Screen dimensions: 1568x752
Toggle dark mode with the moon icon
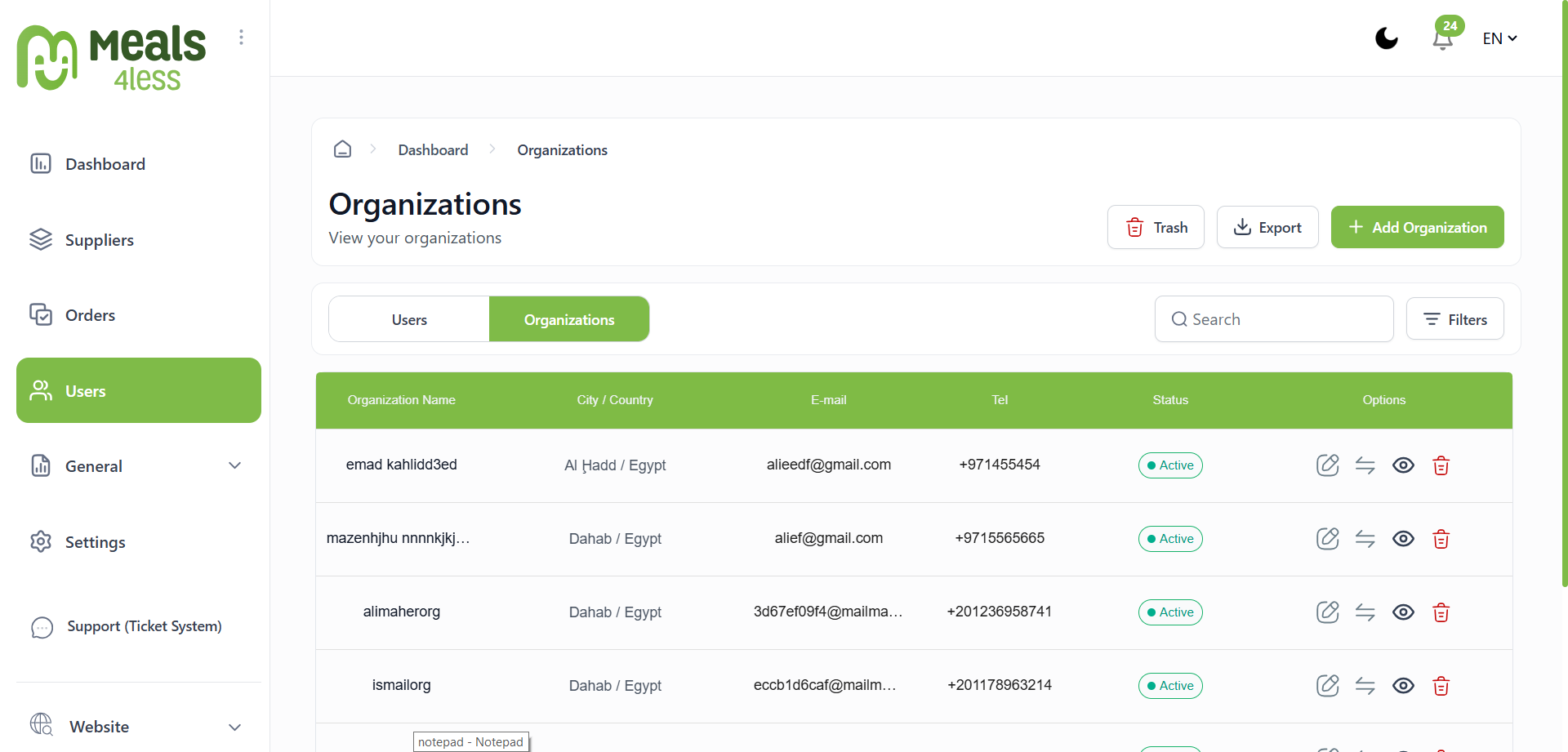(1387, 38)
